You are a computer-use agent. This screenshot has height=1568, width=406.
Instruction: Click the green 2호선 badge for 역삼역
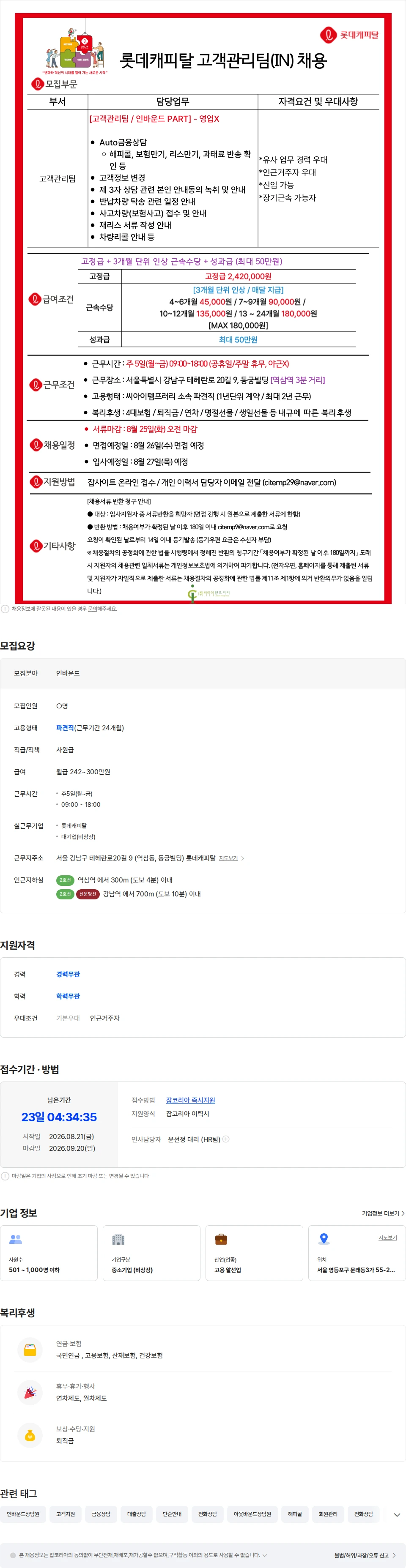pos(65,880)
